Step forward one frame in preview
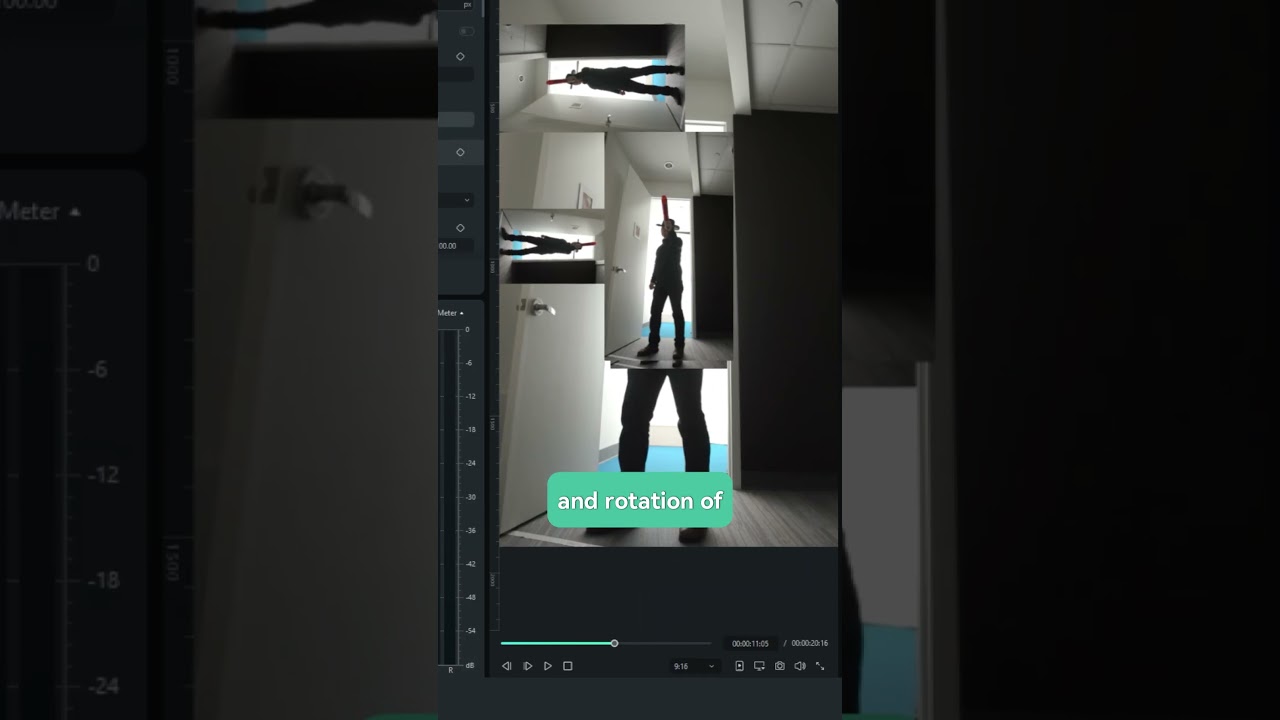 528,666
